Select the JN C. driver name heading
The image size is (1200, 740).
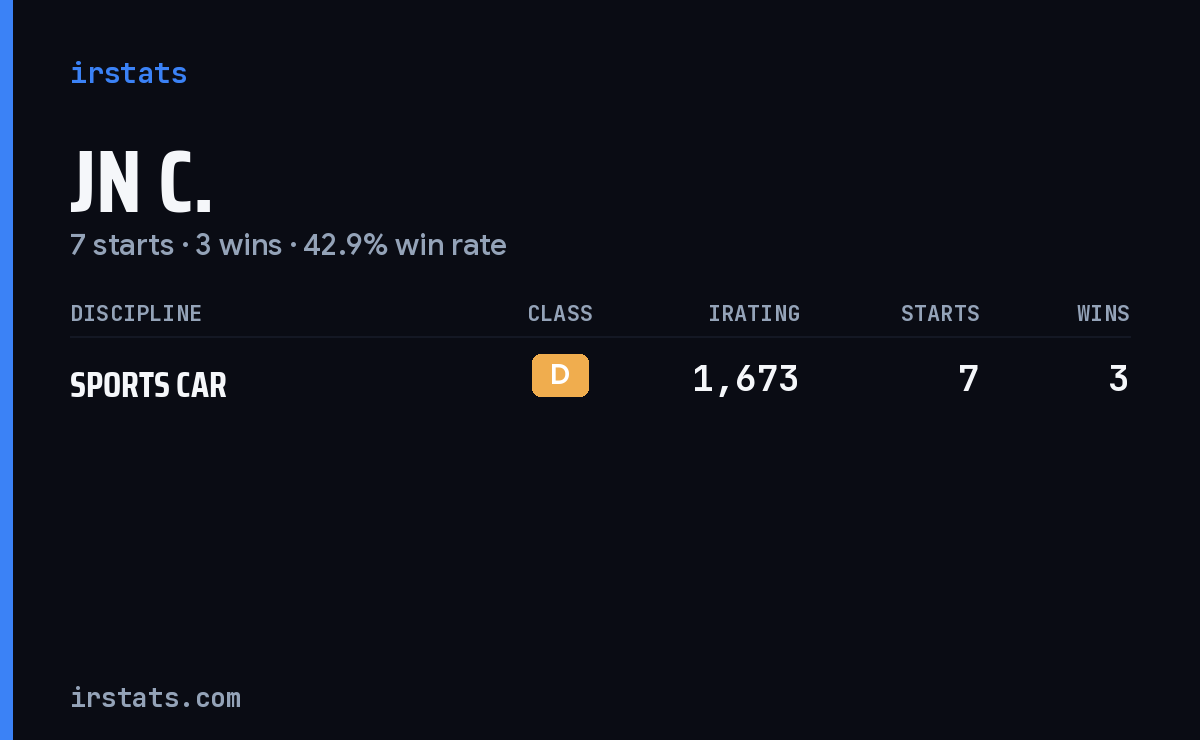tap(141, 182)
